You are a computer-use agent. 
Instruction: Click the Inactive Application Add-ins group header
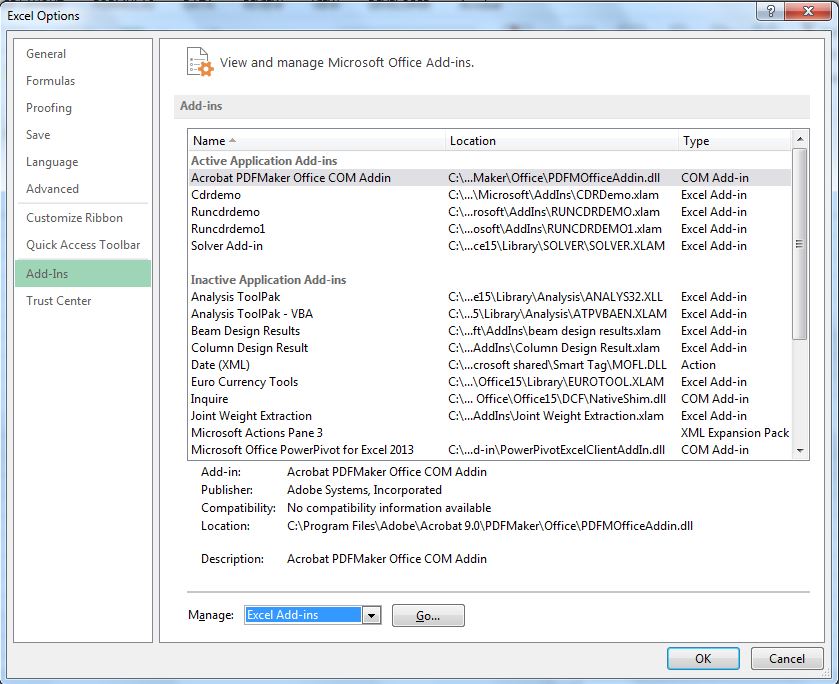click(x=269, y=280)
